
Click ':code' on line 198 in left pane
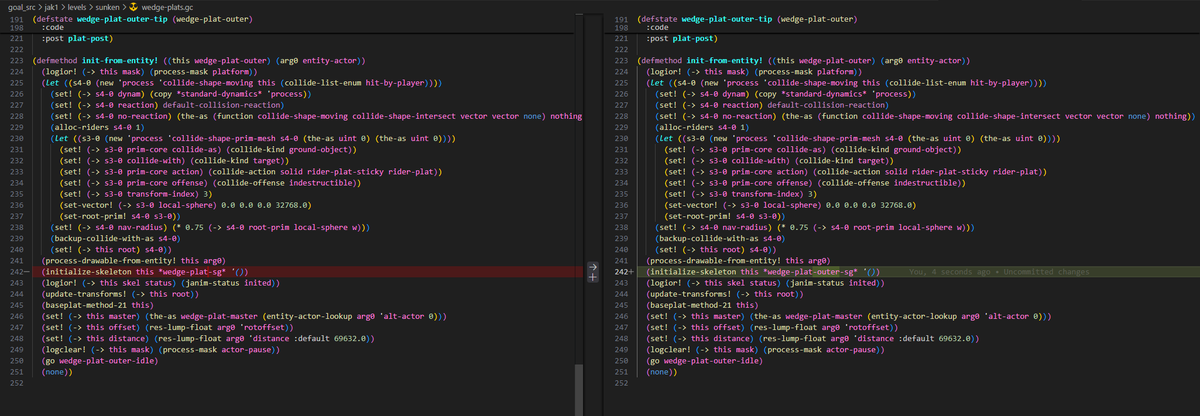pos(54,28)
